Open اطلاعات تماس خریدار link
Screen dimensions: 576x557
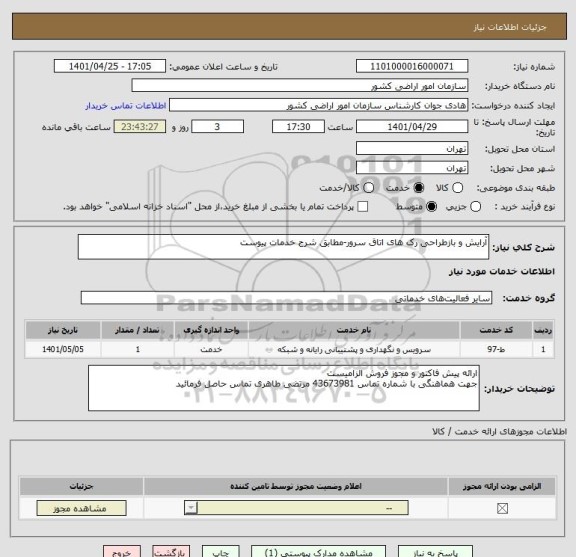[126, 106]
